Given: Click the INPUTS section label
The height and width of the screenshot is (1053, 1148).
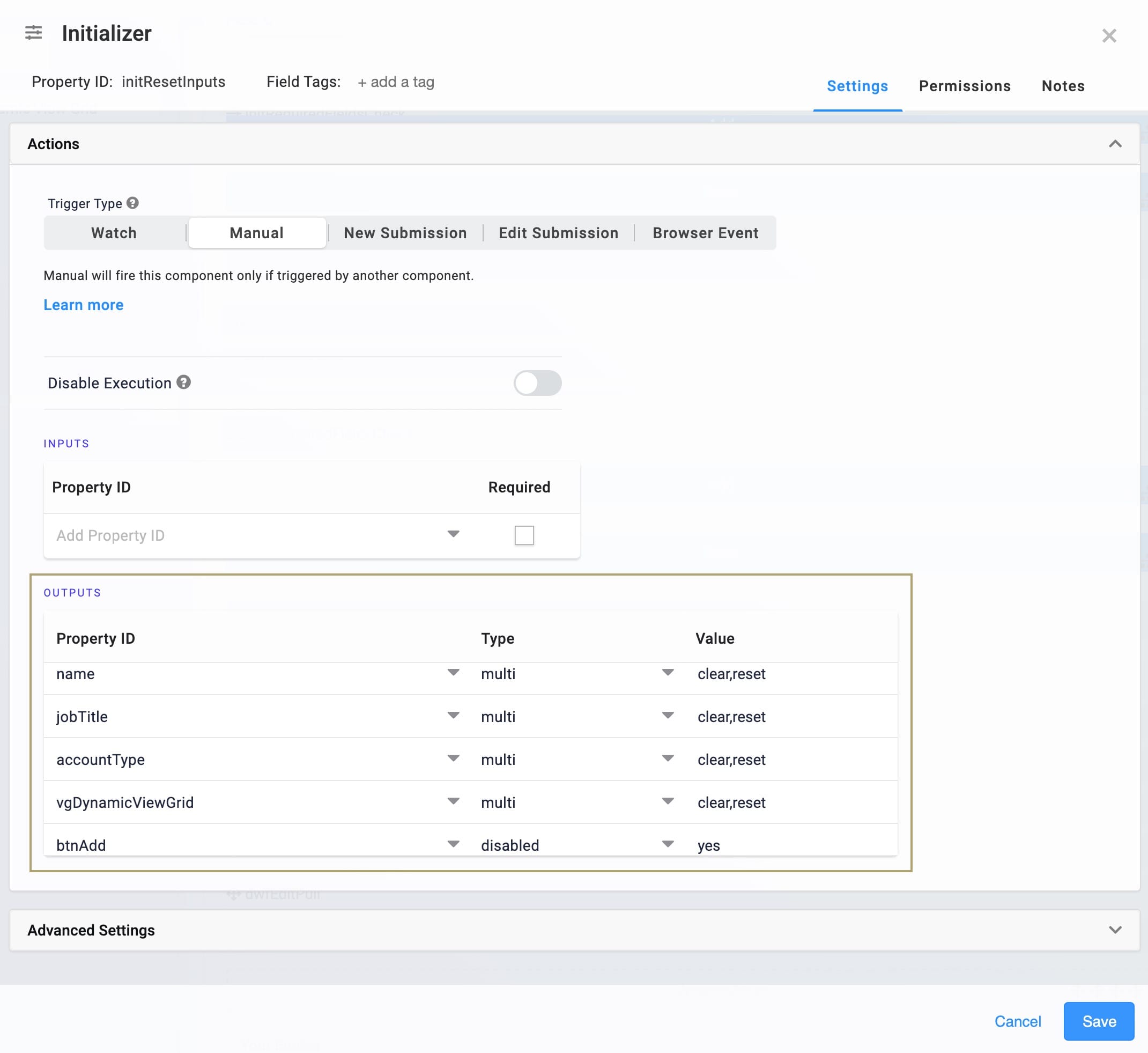Looking at the screenshot, I should pos(66,443).
